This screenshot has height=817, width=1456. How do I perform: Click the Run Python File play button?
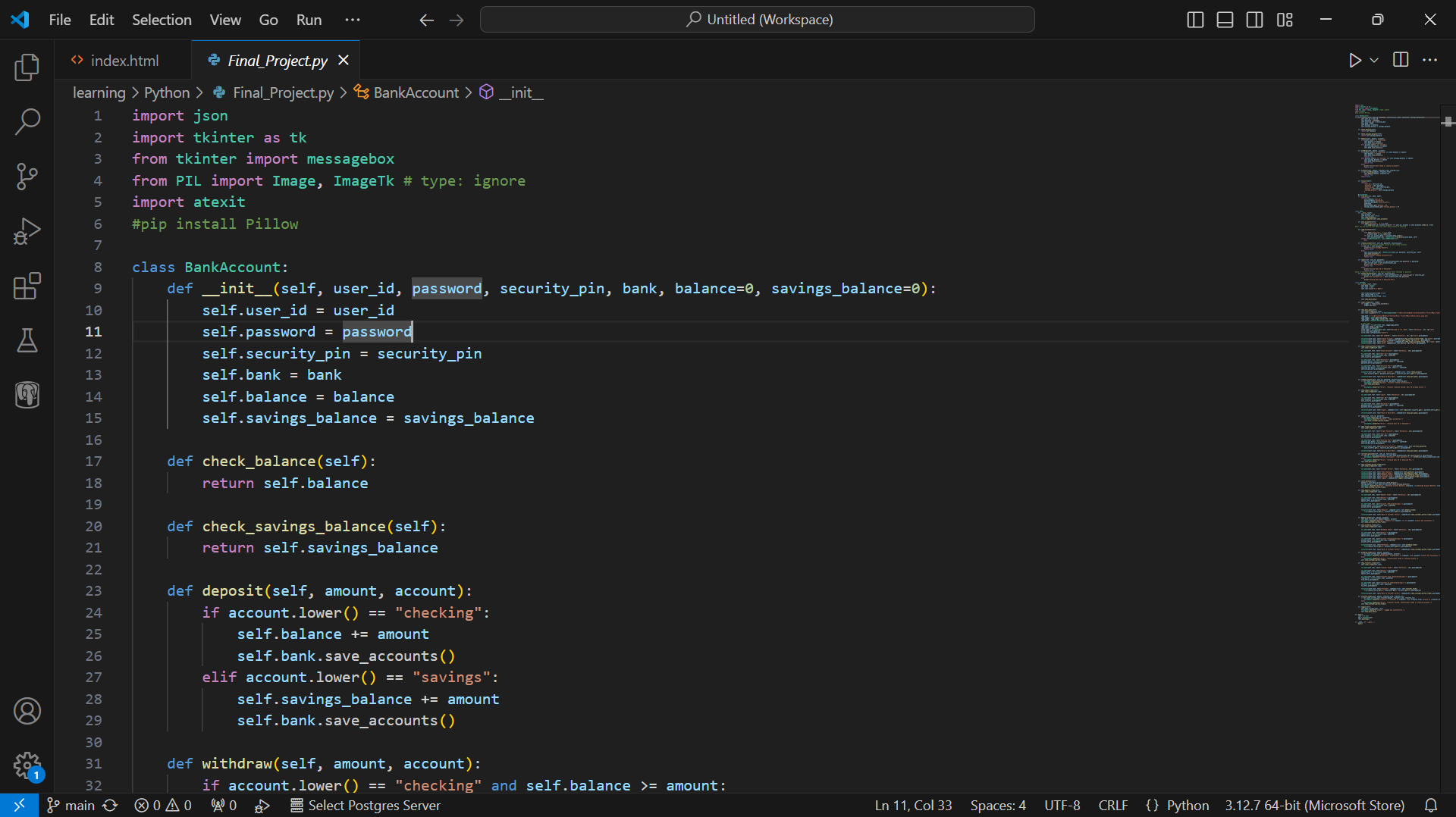[x=1354, y=61]
